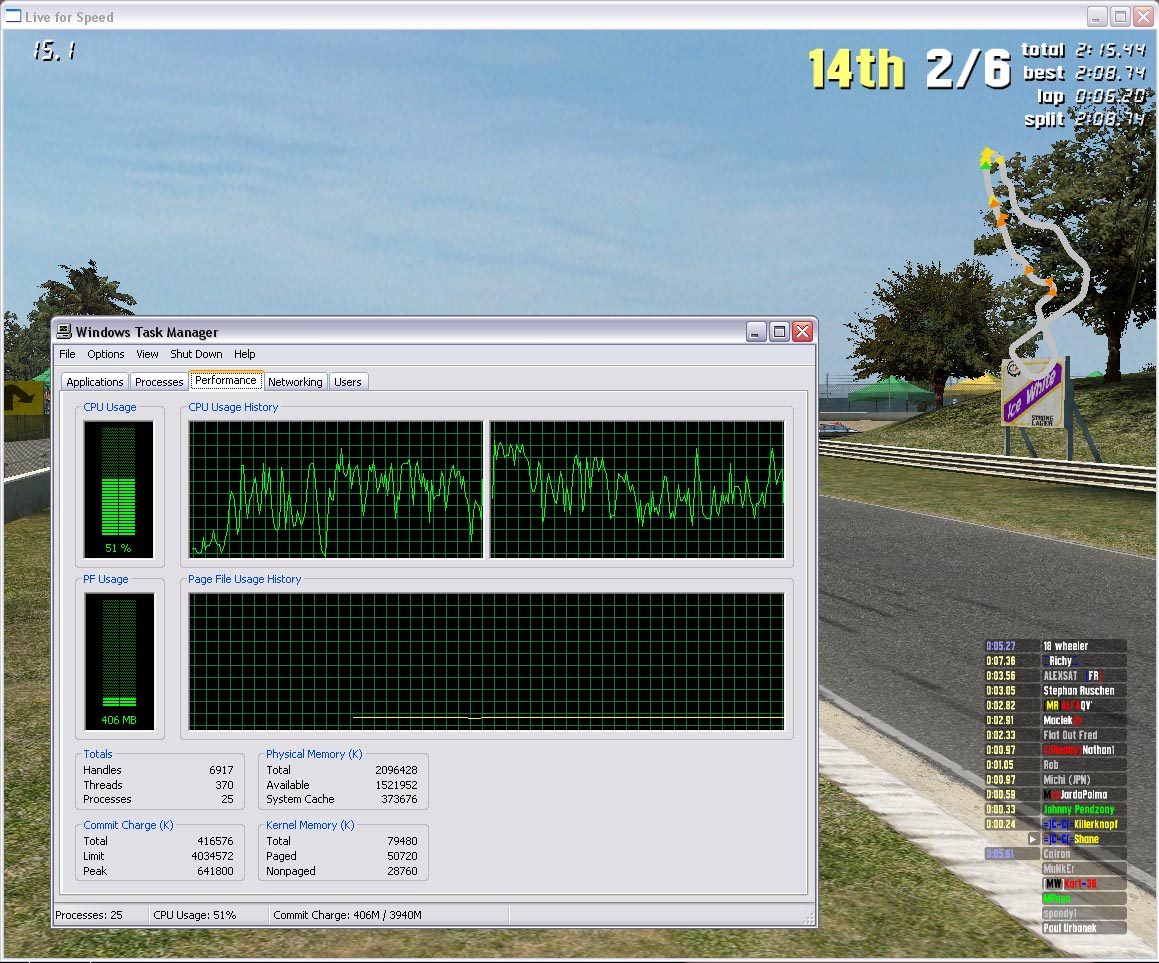Close the Windows Task Manager window

pyautogui.click(x=803, y=331)
